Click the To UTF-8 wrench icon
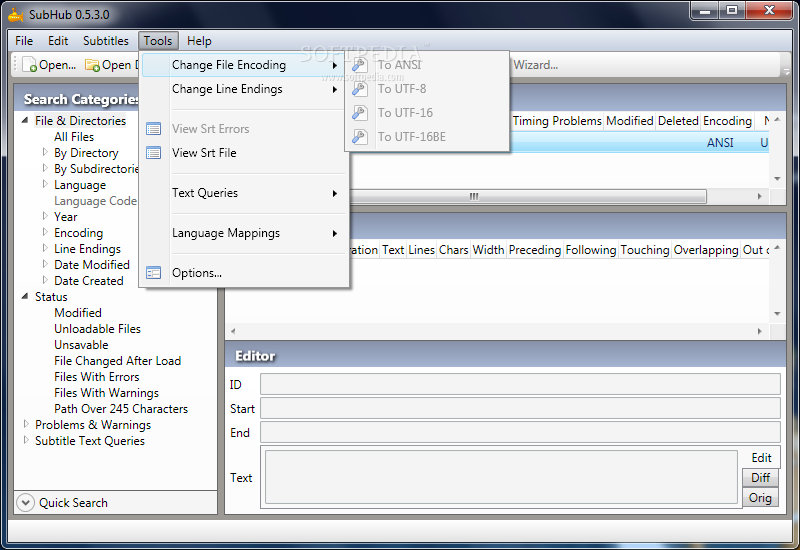 tap(360, 89)
